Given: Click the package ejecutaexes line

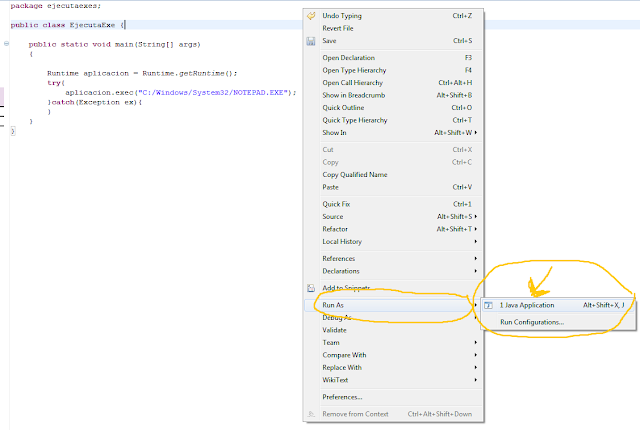Looking at the screenshot, I should (56, 6).
